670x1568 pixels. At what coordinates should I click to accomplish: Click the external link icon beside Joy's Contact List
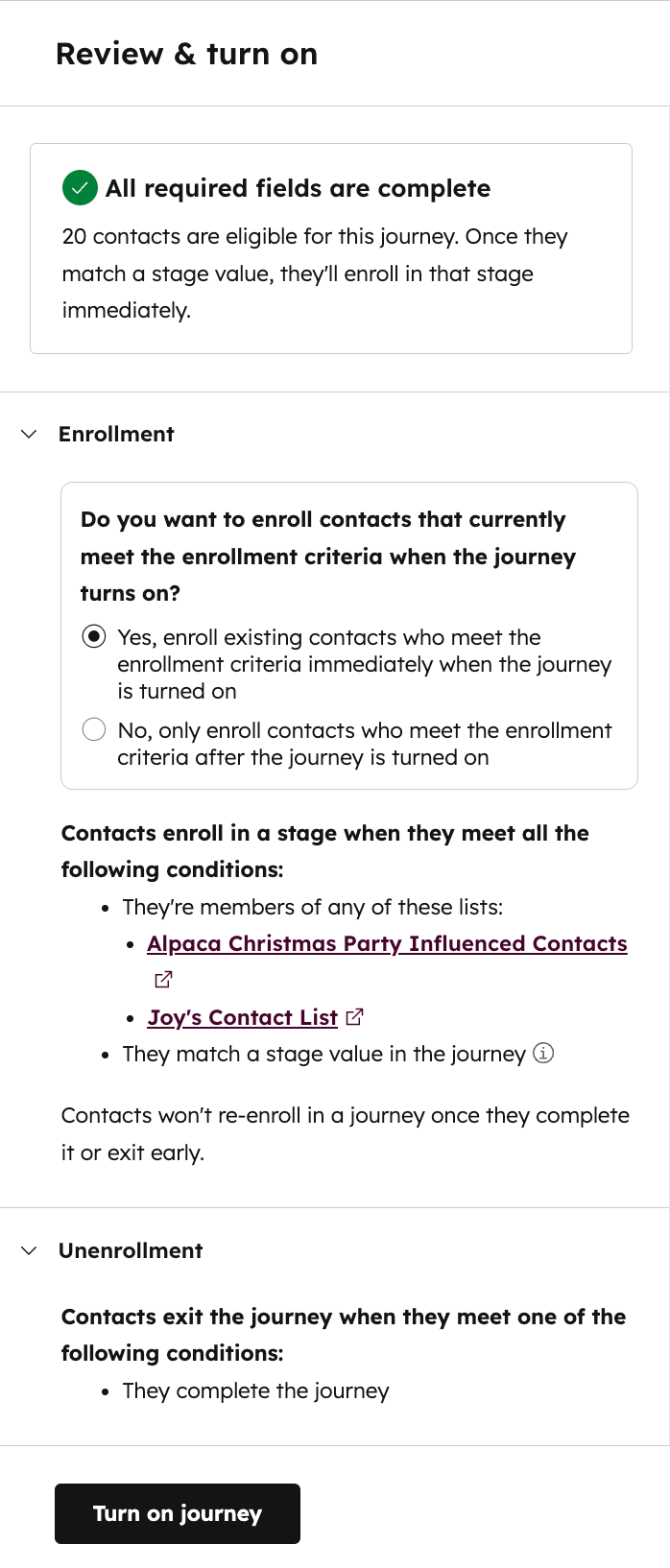click(x=354, y=1016)
